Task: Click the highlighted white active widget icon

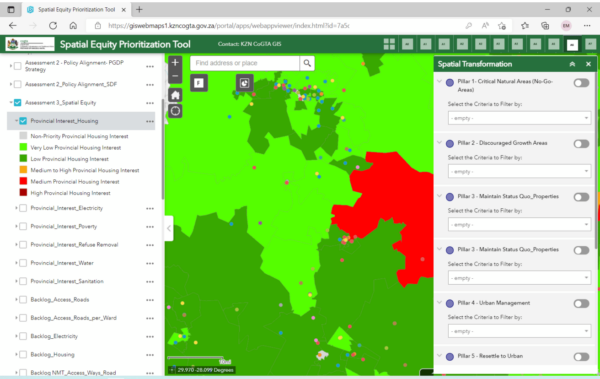Action: (572, 44)
